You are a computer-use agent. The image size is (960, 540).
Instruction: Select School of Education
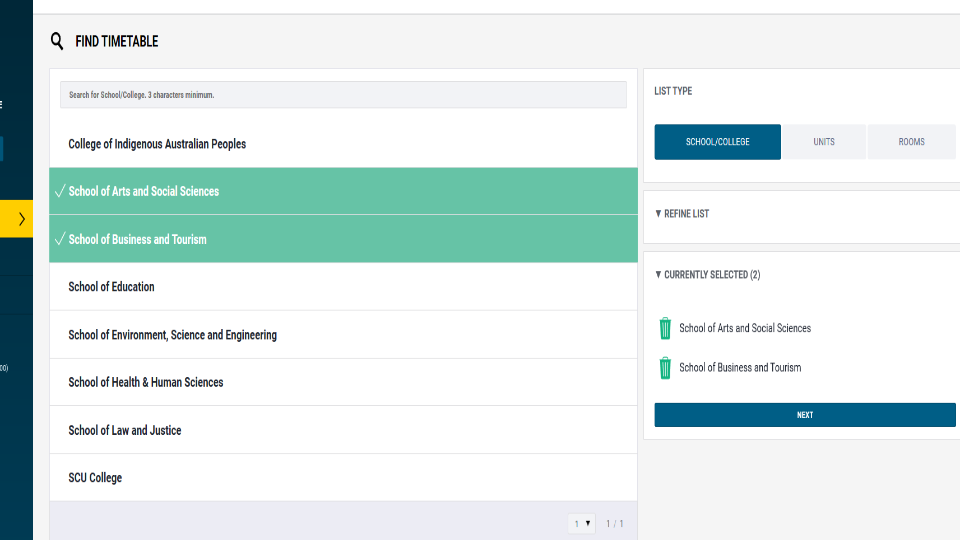(x=343, y=287)
